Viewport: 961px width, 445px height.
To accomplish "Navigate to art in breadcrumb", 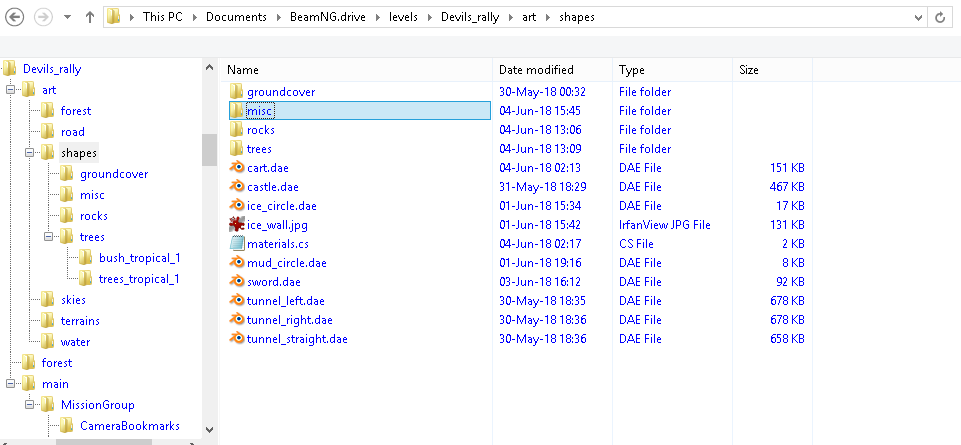I will pos(529,17).
